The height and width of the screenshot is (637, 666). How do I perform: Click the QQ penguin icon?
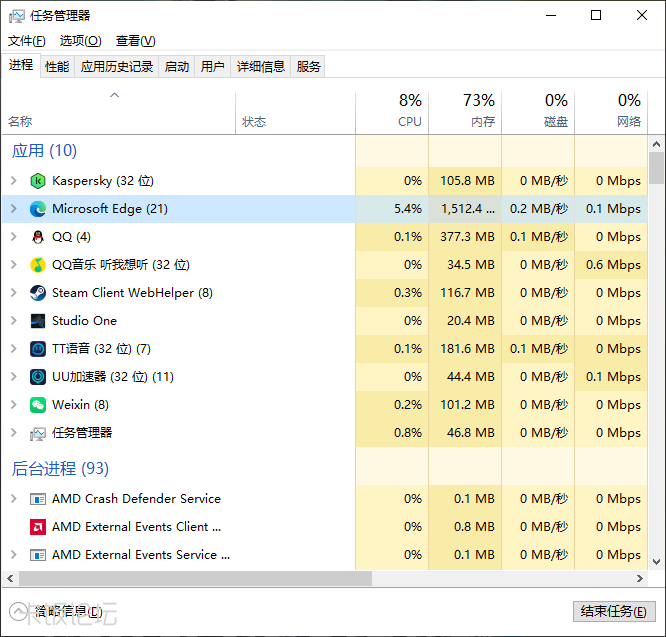click(38, 237)
